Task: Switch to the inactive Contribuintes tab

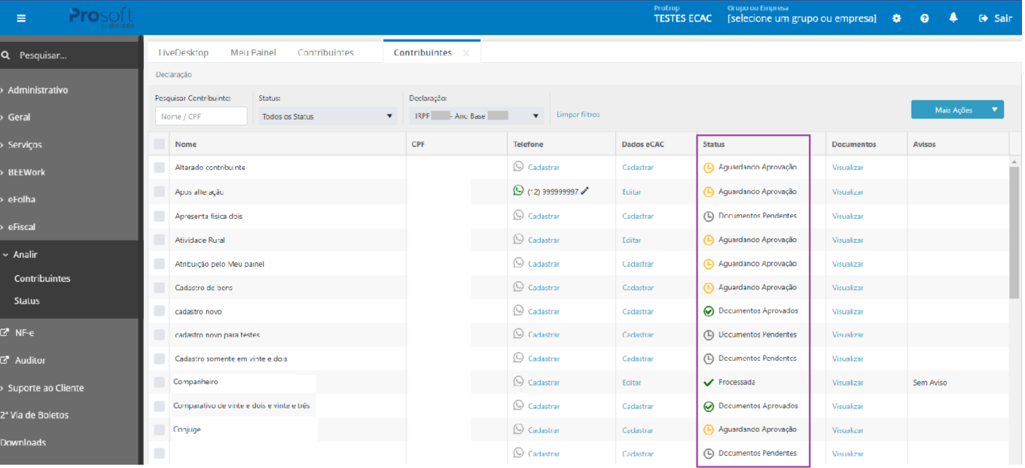Action: (326, 52)
